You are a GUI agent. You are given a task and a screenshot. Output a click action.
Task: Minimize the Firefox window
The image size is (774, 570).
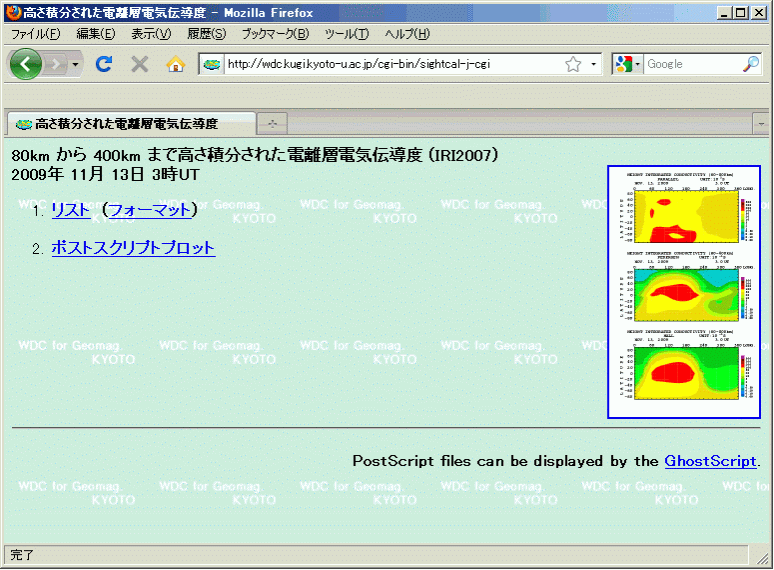[724, 13]
